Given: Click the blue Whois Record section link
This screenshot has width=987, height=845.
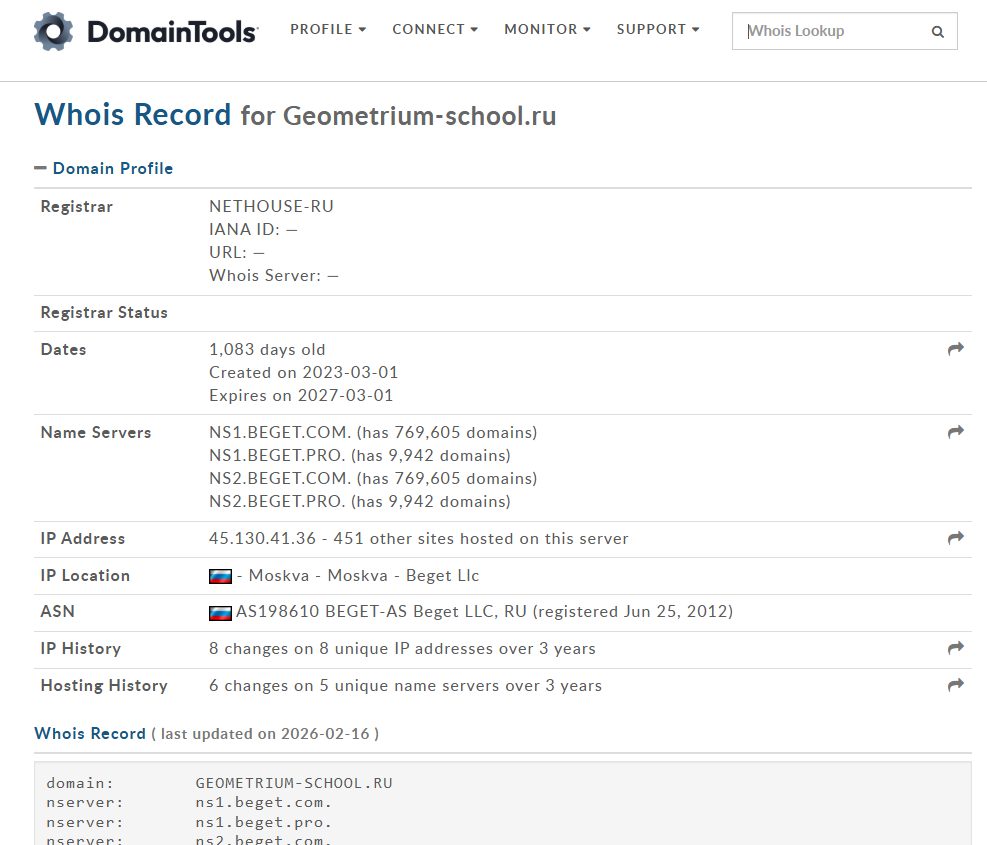Looking at the screenshot, I should coord(90,733).
